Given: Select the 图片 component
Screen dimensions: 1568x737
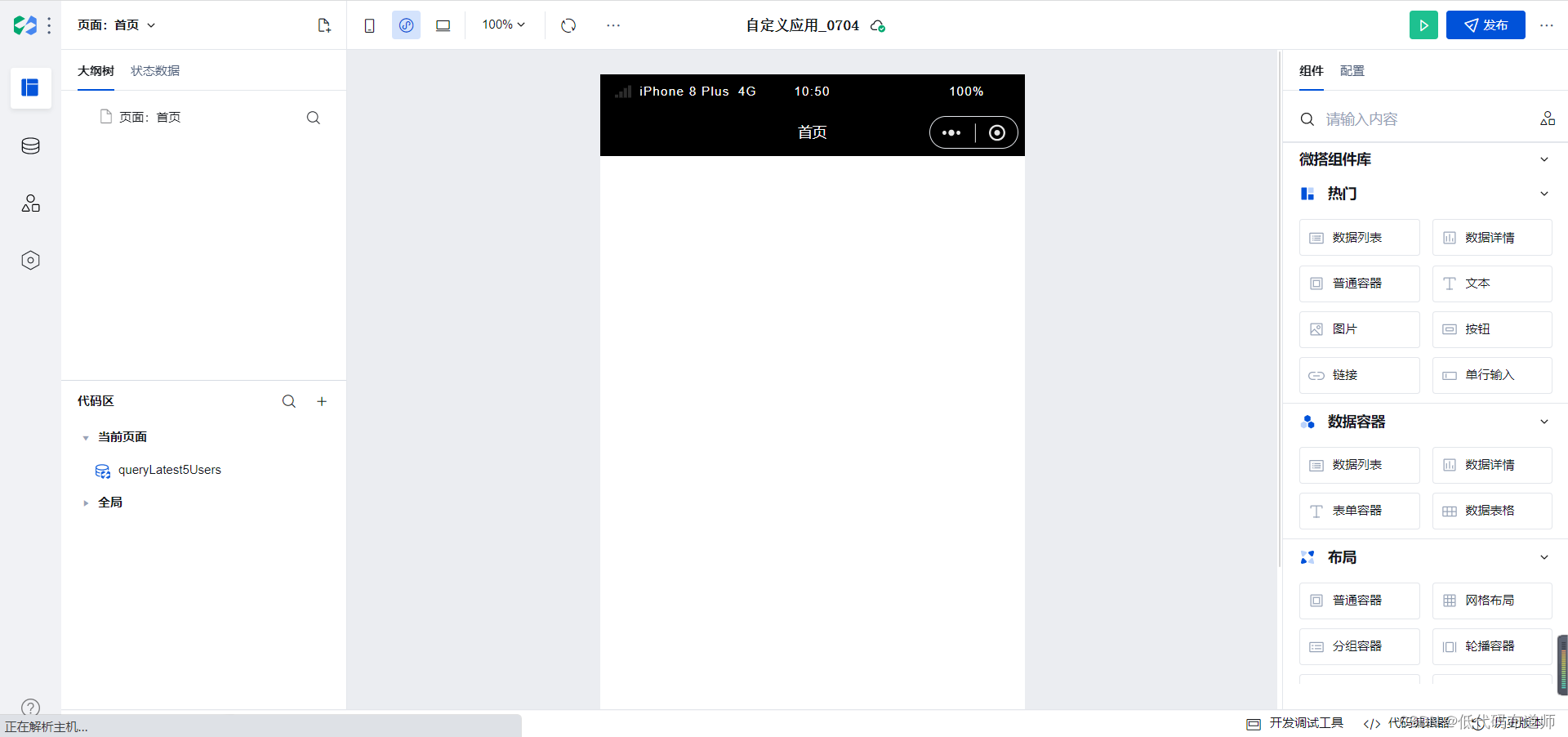Looking at the screenshot, I should pyautogui.click(x=1360, y=329).
